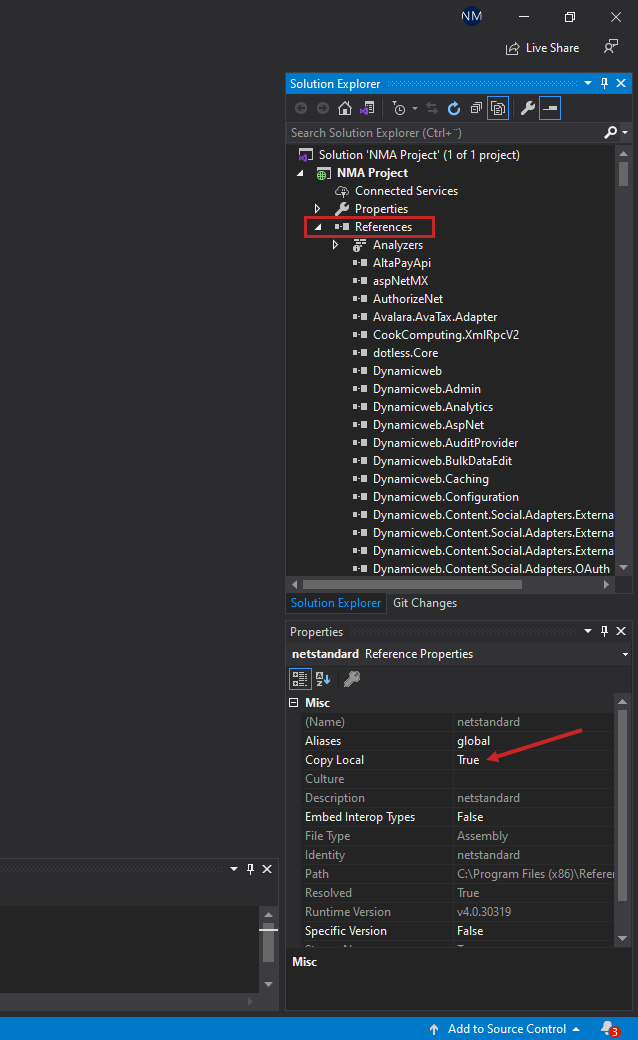This screenshot has width=638, height=1040.
Task: Click the Refresh icon in Solution Explorer toolbar
Action: (454, 108)
